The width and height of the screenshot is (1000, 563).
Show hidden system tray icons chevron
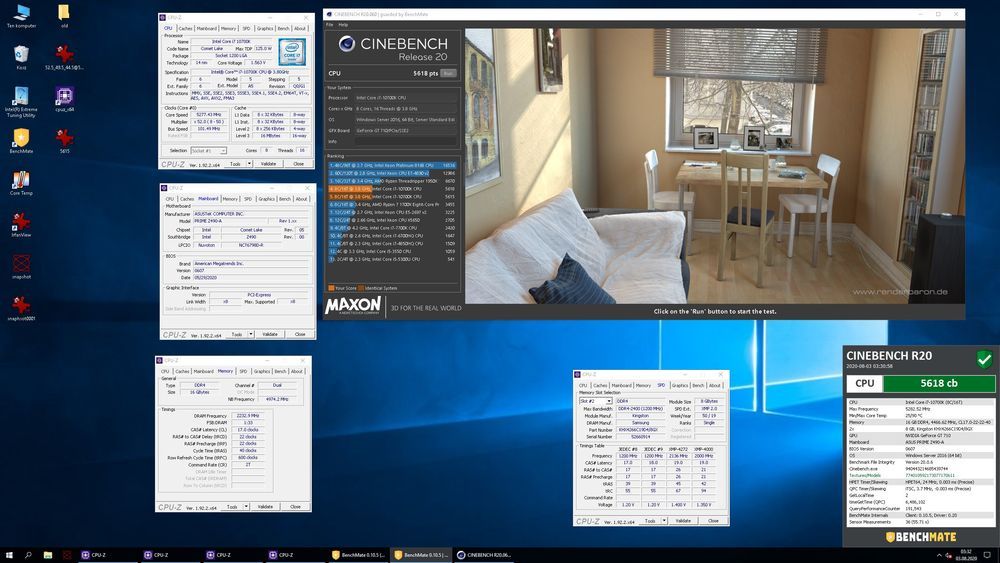point(939,555)
